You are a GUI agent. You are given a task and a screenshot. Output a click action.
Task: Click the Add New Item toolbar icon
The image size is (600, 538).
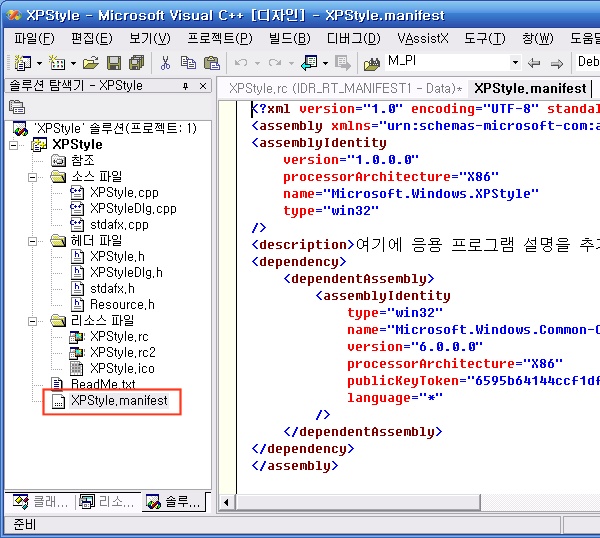(x=57, y=63)
